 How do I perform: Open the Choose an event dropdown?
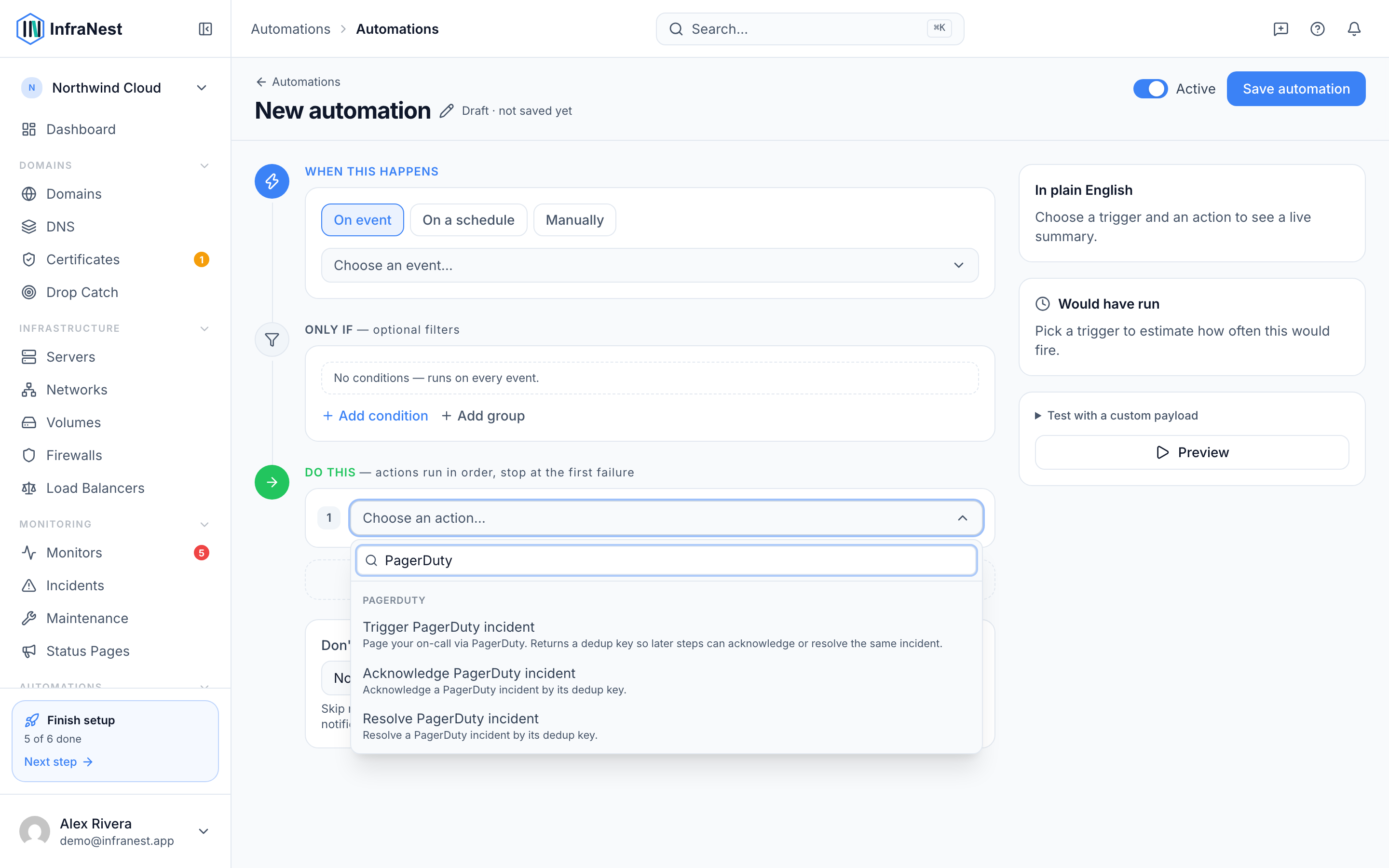click(650, 265)
